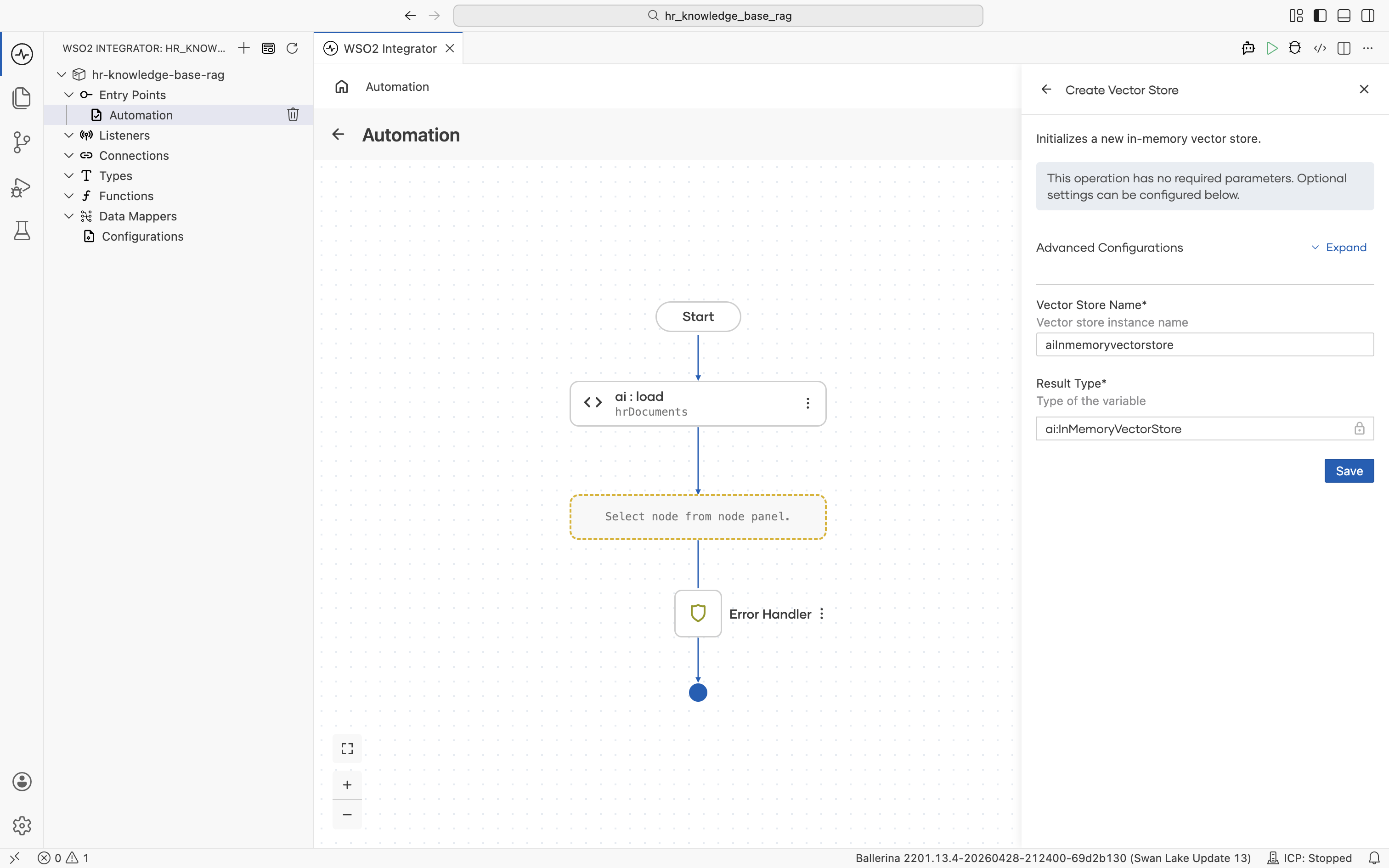1389x868 pixels.
Task: Open the editor more actions menu
Action: (x=1368, y=48)
